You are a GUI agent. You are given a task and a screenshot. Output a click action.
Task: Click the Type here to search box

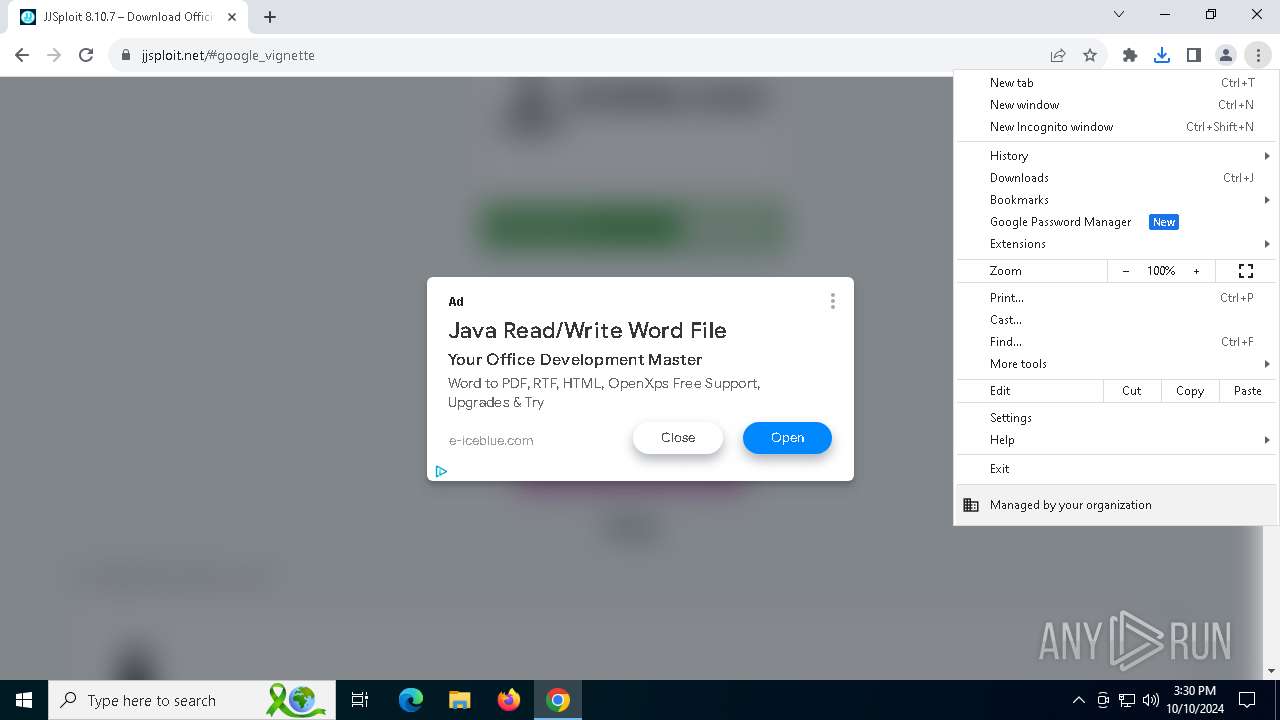click(x=190, y=700)
